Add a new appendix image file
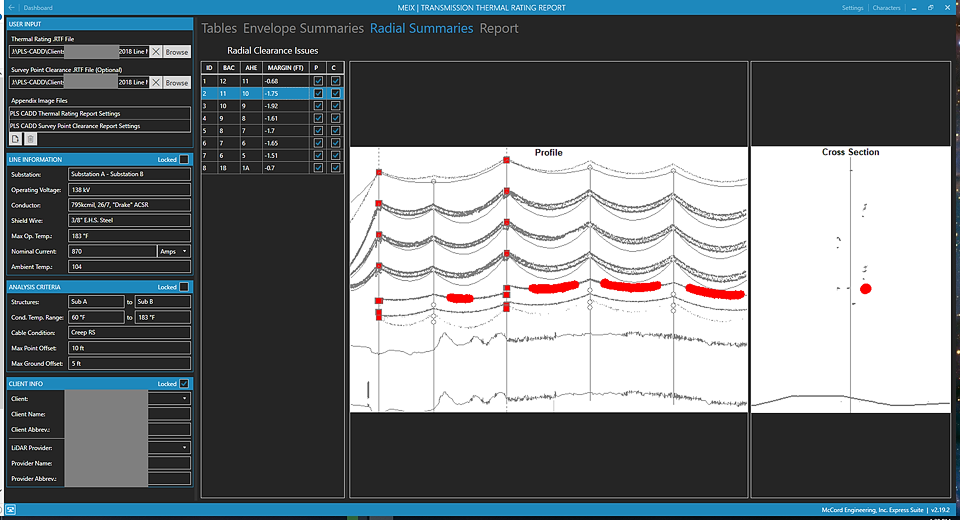The height and width of the screenshot is (520, 960). click(15, 139)
